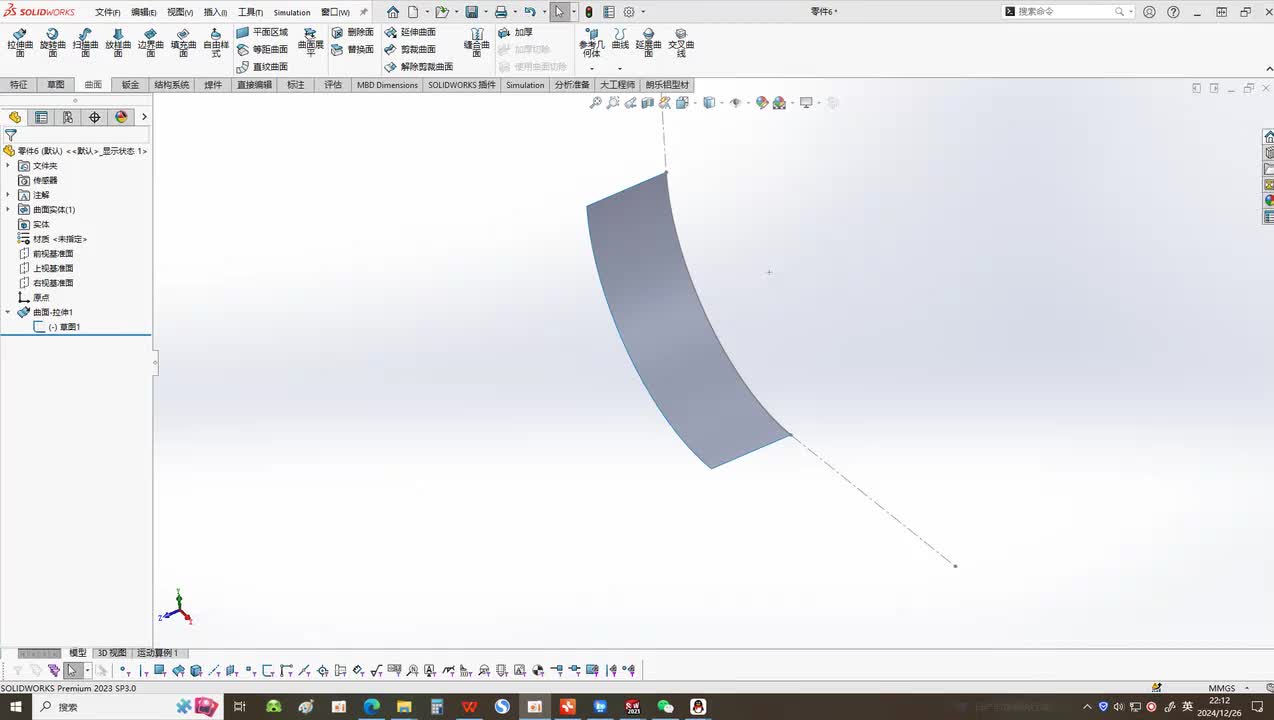The height and width of the screenshot is (720, 1274).
Task: Click the 等距曲面 offset surface tool
Action: (262, 49)
